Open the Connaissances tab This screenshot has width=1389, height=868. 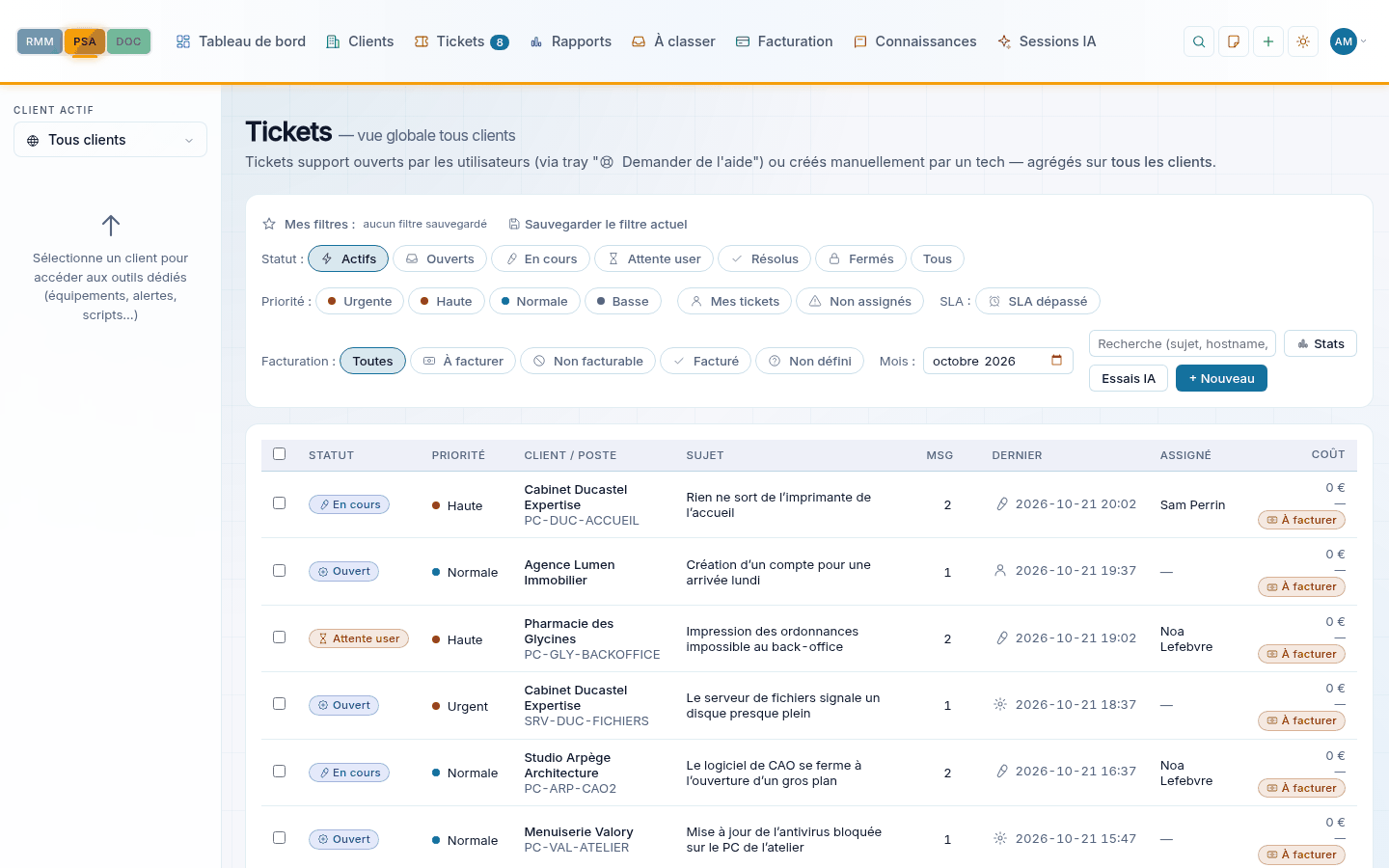click(x=915, y=41)
